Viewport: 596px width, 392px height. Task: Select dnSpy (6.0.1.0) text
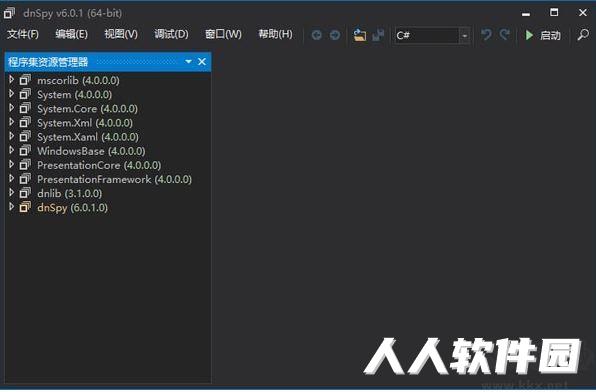coord(73,208)
